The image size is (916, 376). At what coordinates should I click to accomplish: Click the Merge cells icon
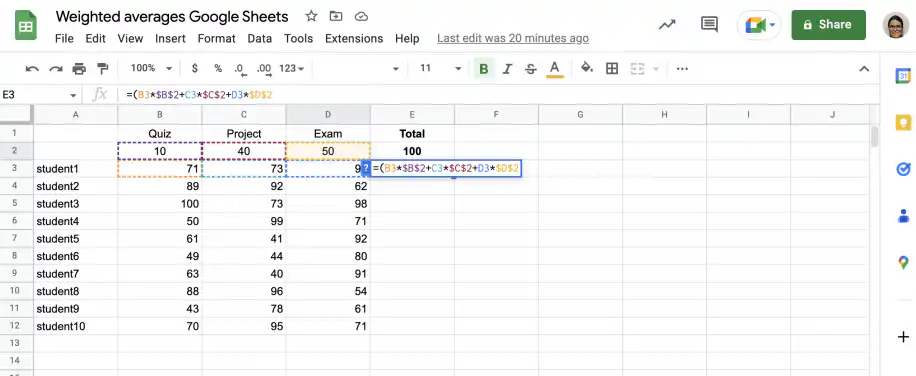click(x=637, y=69)
